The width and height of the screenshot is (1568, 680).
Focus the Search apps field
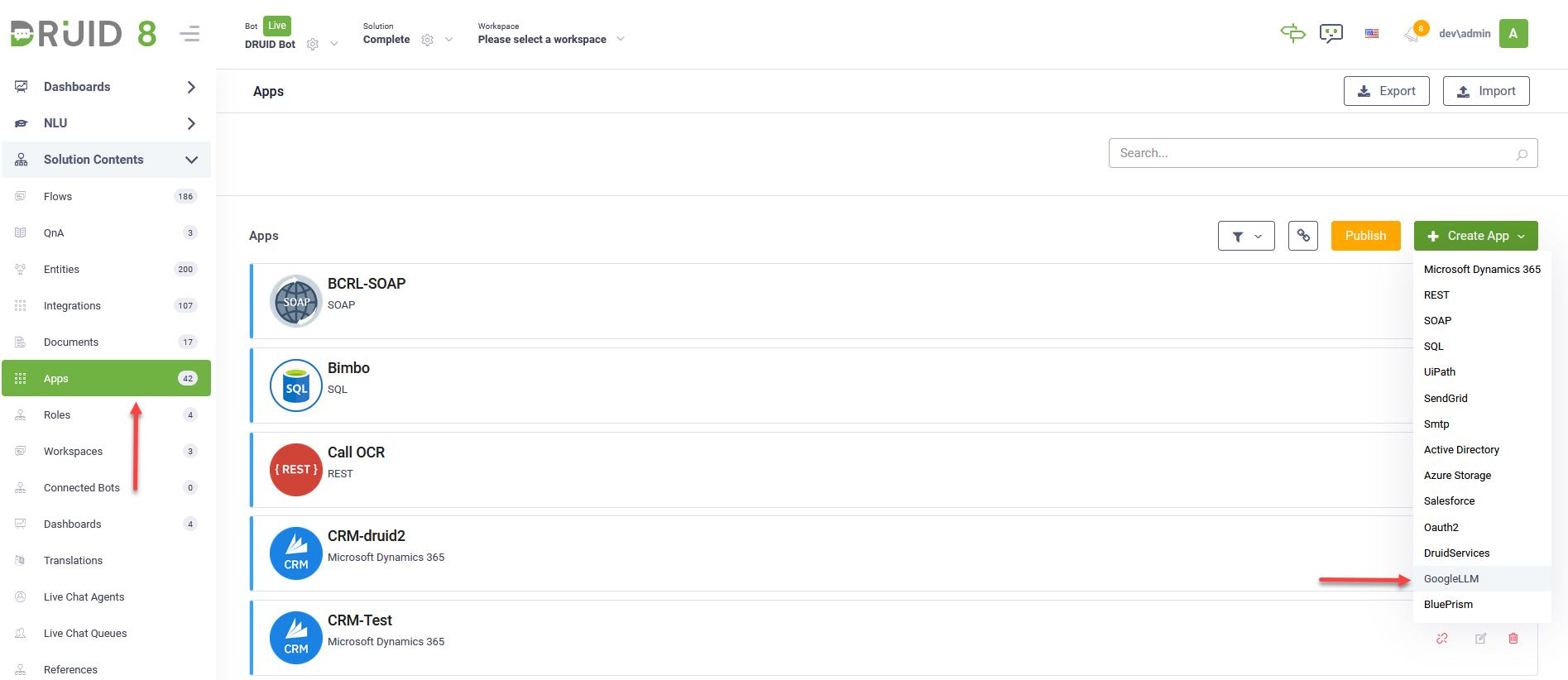(x=1323, y=153)
